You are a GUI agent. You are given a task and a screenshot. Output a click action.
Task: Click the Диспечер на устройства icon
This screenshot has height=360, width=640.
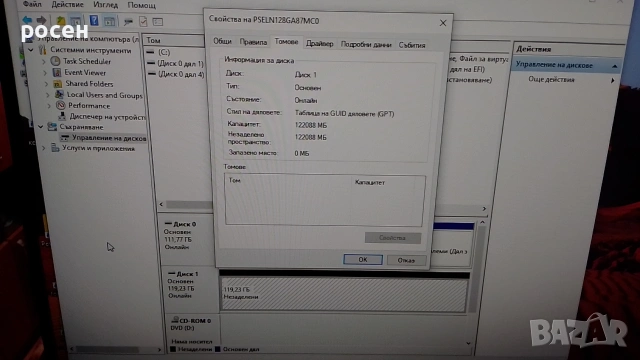pos(62,116)
